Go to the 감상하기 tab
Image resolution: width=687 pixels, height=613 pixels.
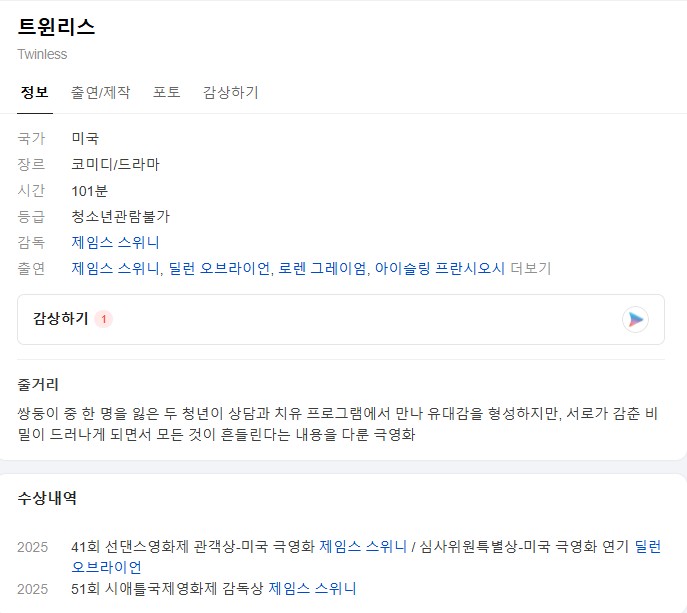coord(230,92)
